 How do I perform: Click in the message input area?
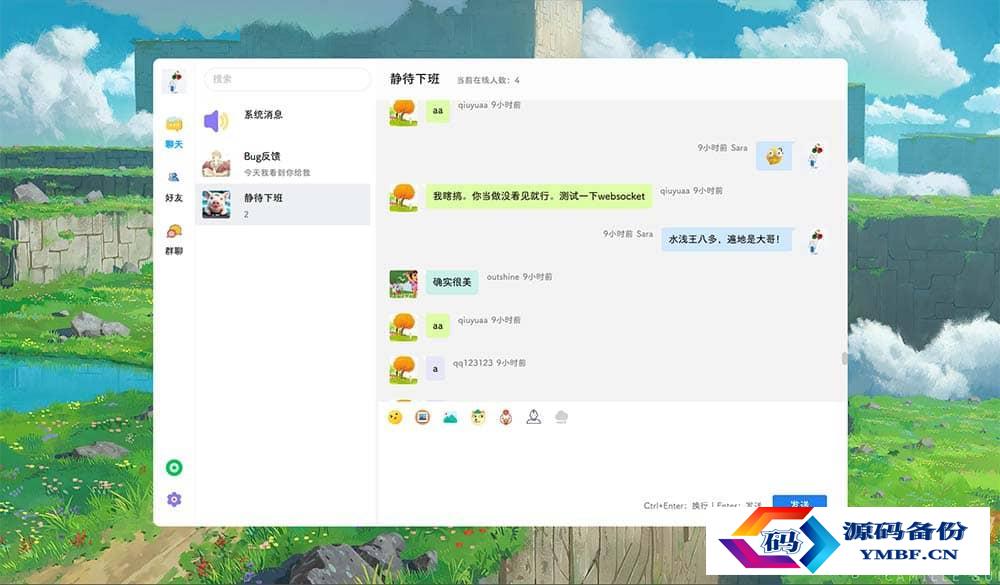coord(611,463)
